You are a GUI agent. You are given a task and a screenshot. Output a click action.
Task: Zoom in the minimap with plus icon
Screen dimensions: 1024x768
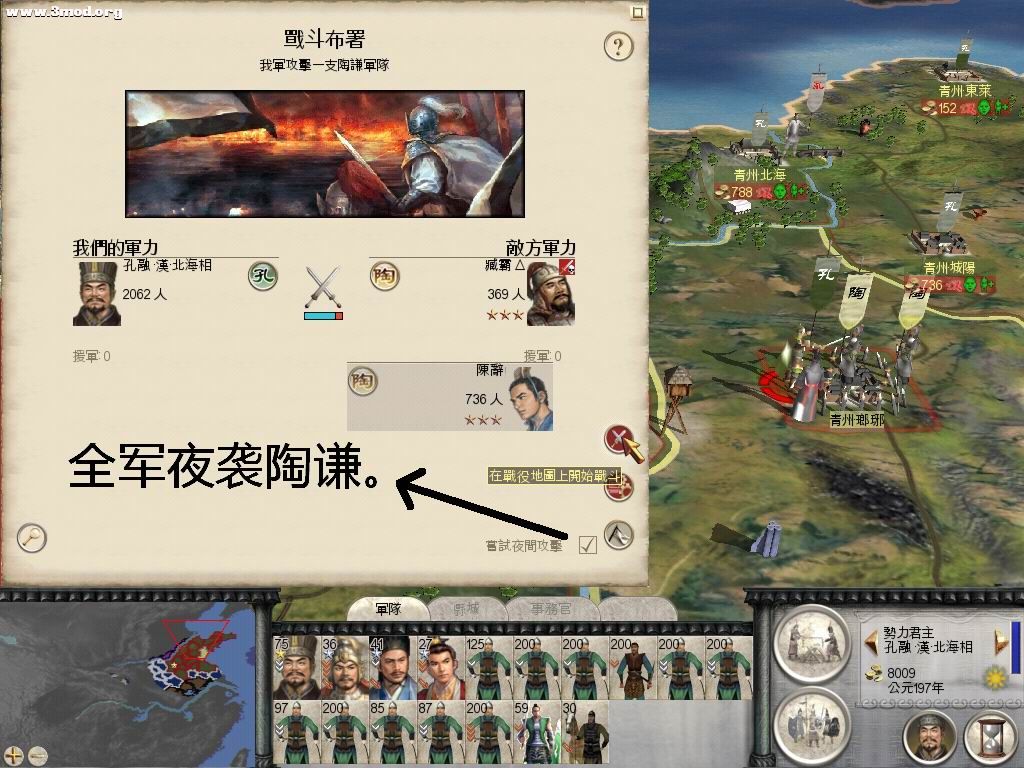(x=13, y=756)
